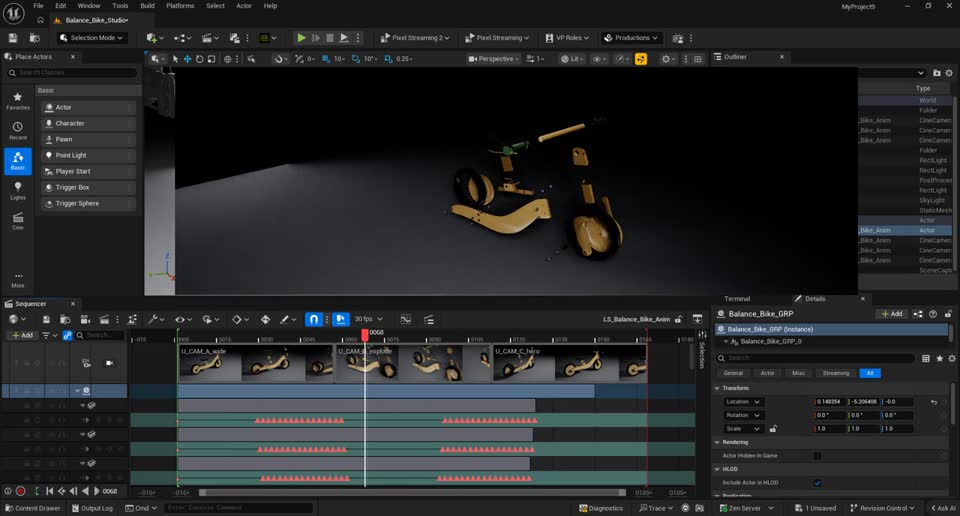960x516 pixels.
Task: Open the Productions dropdown
Action: (631, 38)
